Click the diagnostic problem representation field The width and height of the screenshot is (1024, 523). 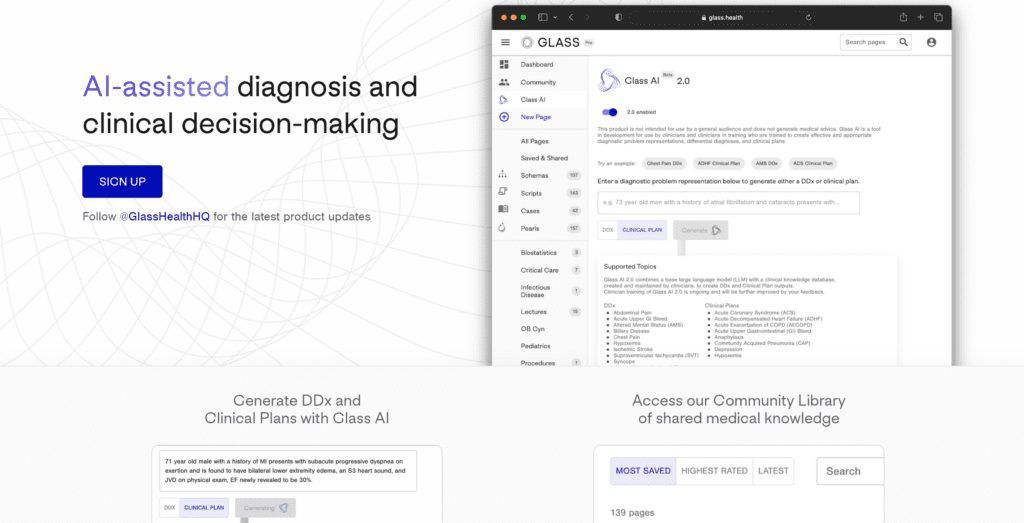click(x=728, y=202)
